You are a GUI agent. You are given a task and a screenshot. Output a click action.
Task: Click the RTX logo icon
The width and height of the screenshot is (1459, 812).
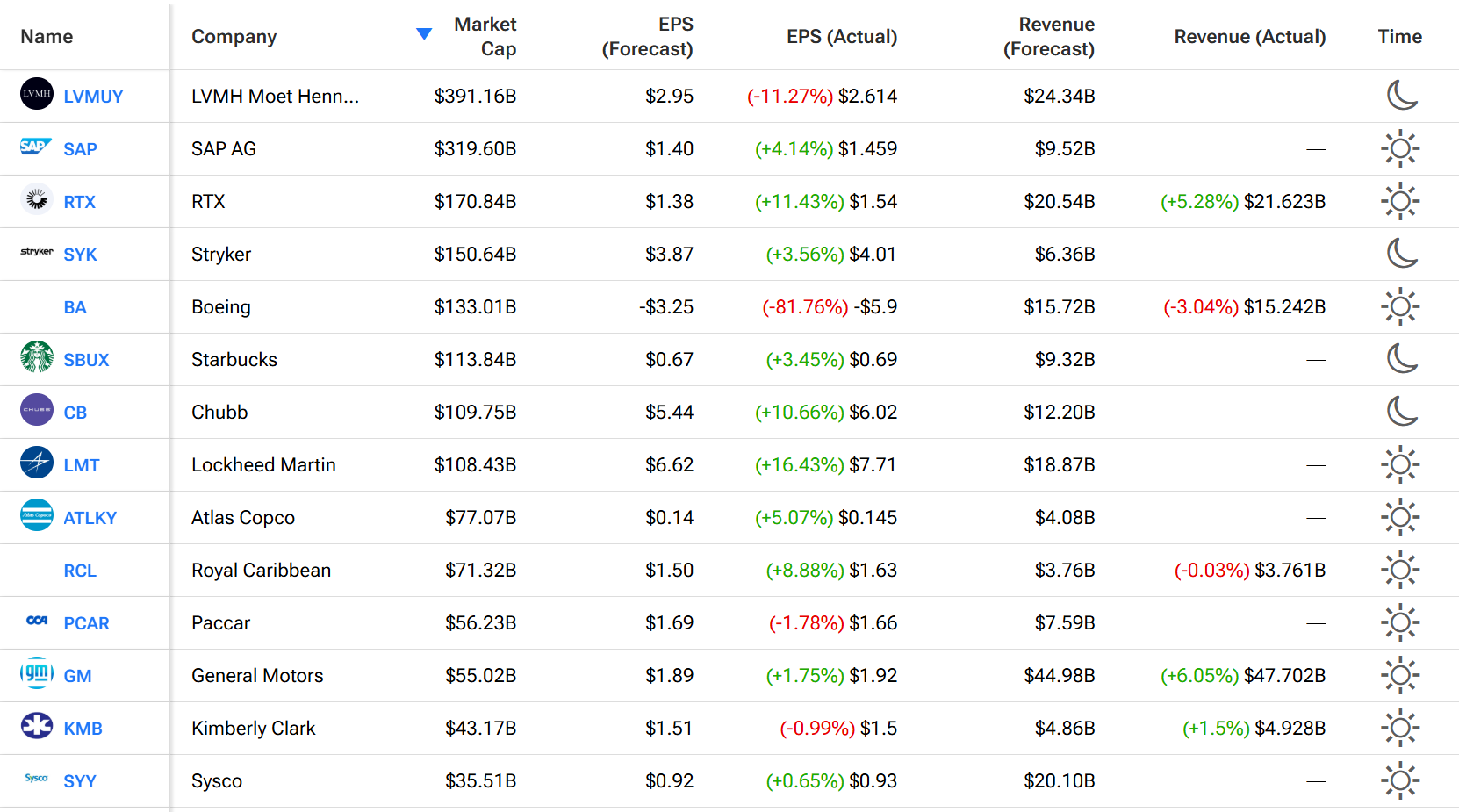point(37,199)
